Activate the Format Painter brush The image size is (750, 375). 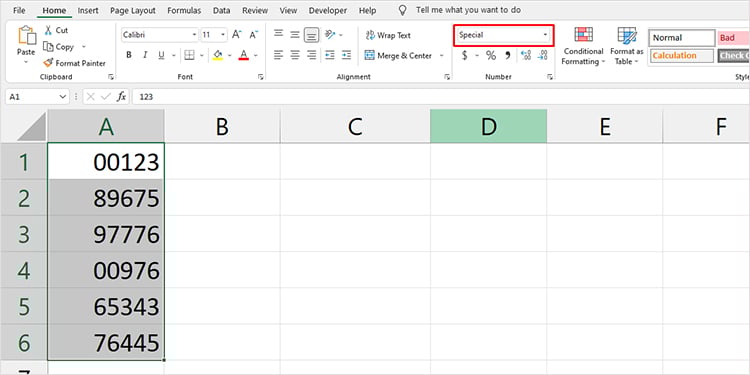pos(48,63)
